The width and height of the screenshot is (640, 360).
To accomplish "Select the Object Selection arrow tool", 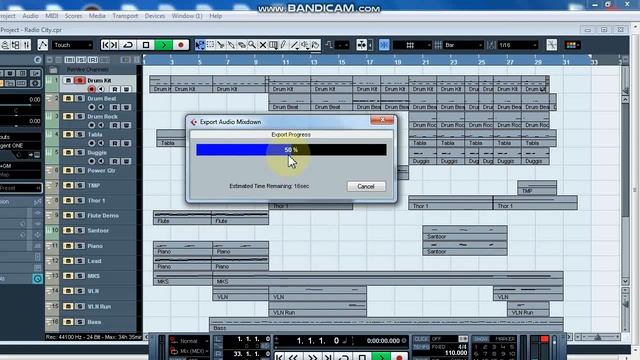I will coord(200,45).
